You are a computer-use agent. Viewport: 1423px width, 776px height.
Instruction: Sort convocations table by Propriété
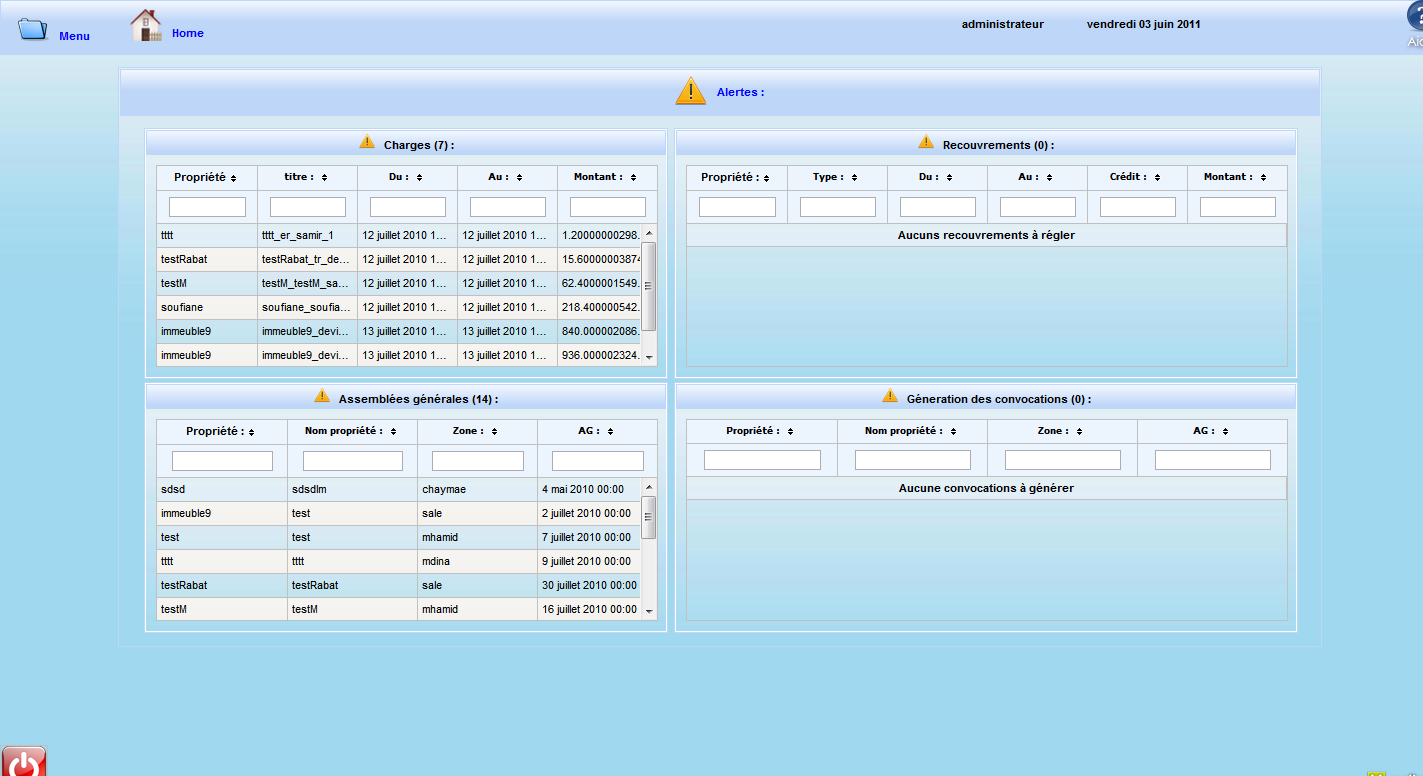[790, 432]
